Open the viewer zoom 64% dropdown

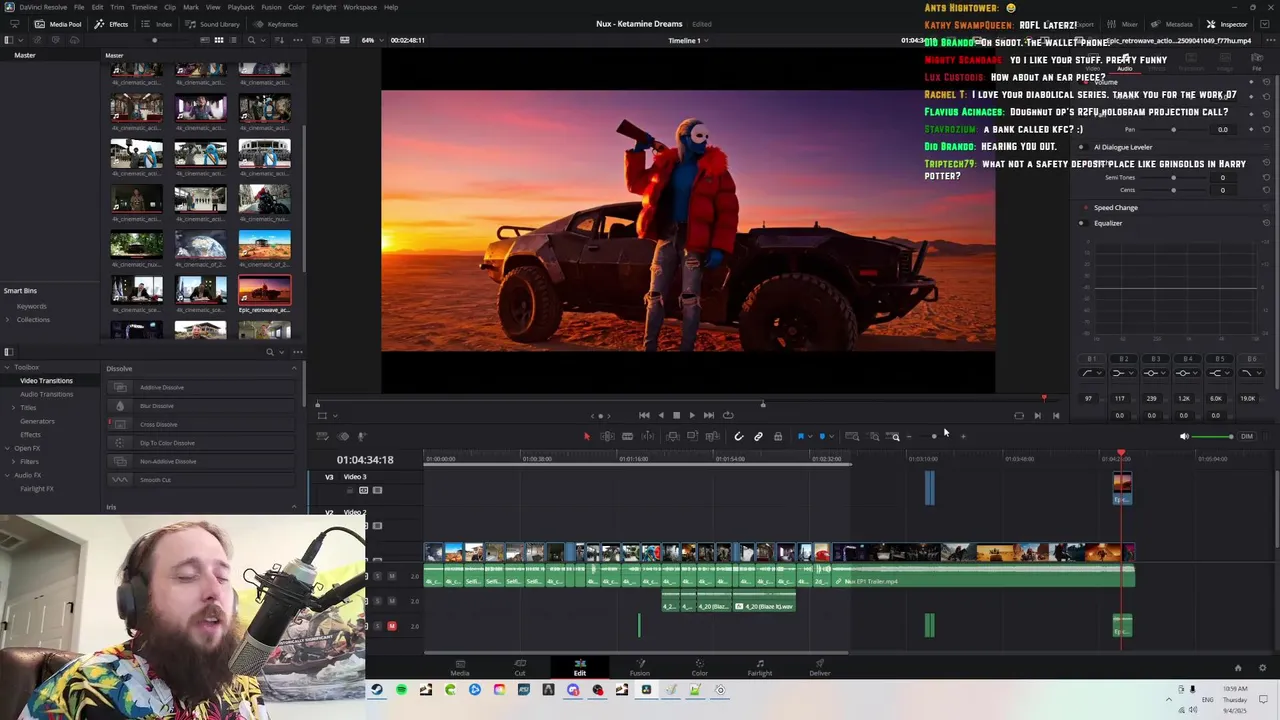point(372,40)
